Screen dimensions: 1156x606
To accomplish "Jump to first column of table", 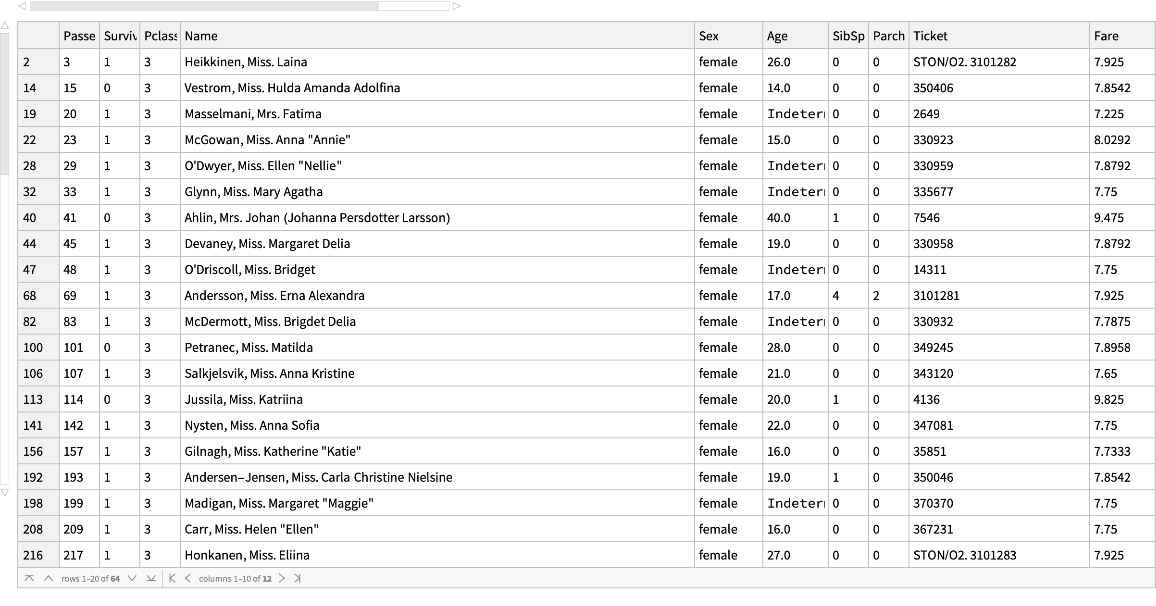I will point(172,579).
